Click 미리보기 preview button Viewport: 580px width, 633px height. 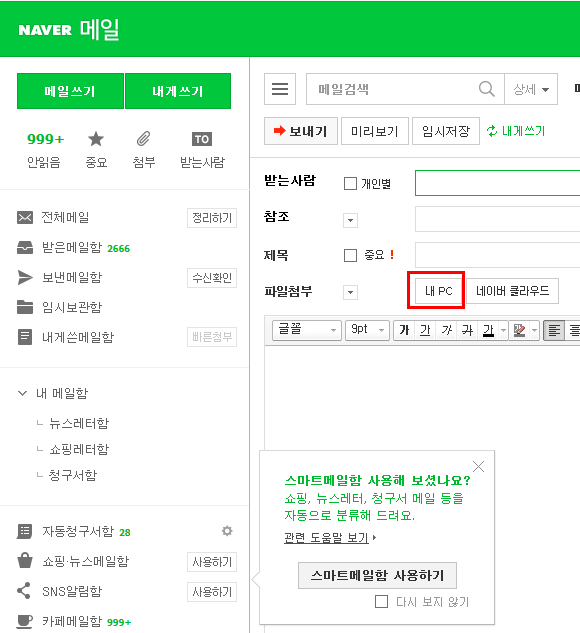point(375,131)
